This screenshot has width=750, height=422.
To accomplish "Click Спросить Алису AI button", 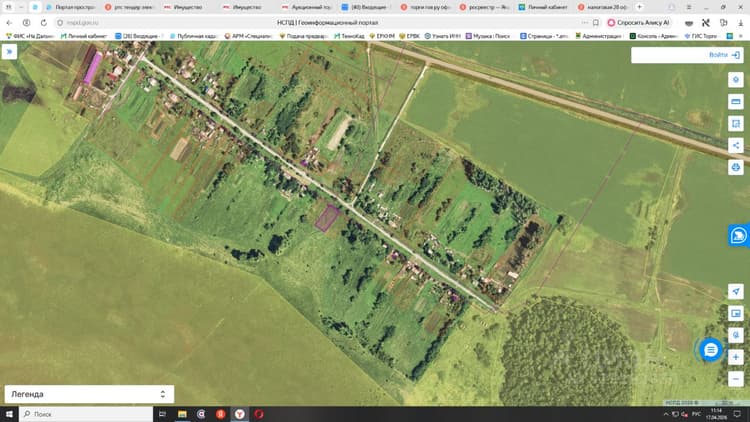I will (639, 22).
